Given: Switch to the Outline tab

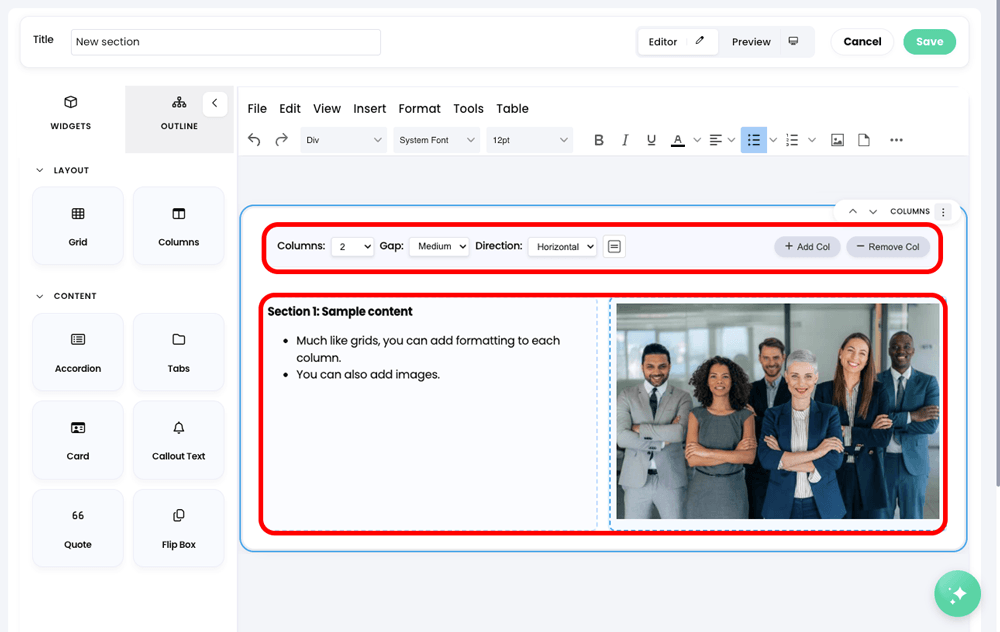Looking at the screenshot, I should pos(179,113).
